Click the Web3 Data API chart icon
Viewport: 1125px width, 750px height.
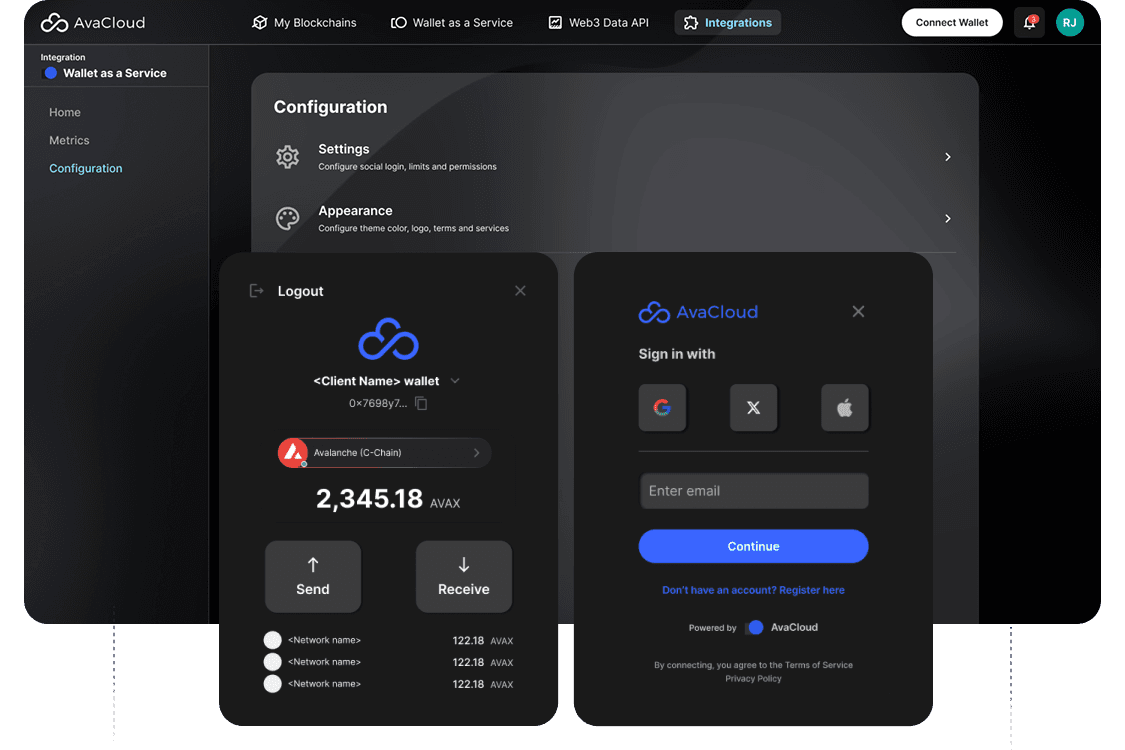[555, 23]
